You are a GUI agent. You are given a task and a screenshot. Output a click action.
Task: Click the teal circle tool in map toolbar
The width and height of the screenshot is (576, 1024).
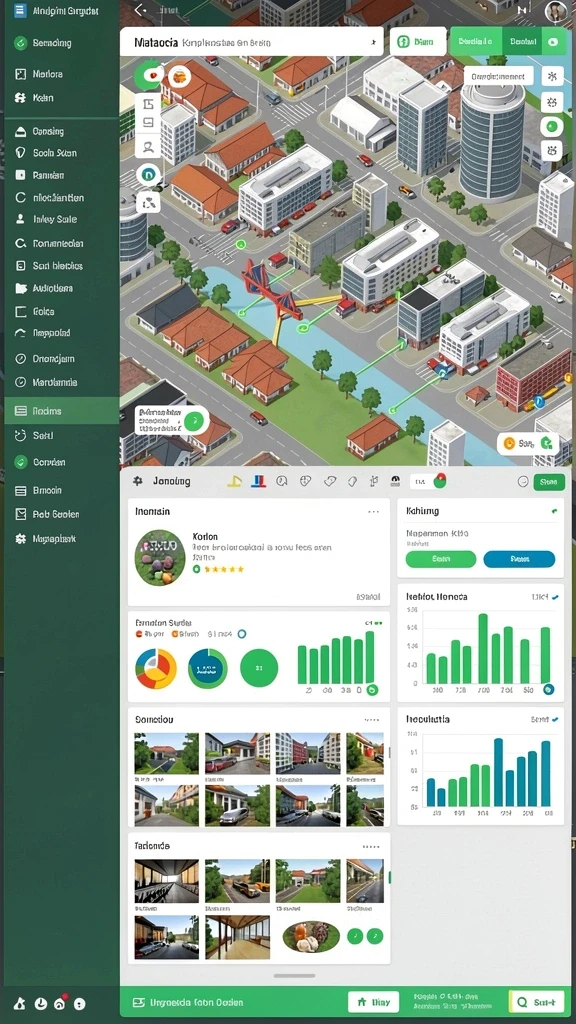148,174
